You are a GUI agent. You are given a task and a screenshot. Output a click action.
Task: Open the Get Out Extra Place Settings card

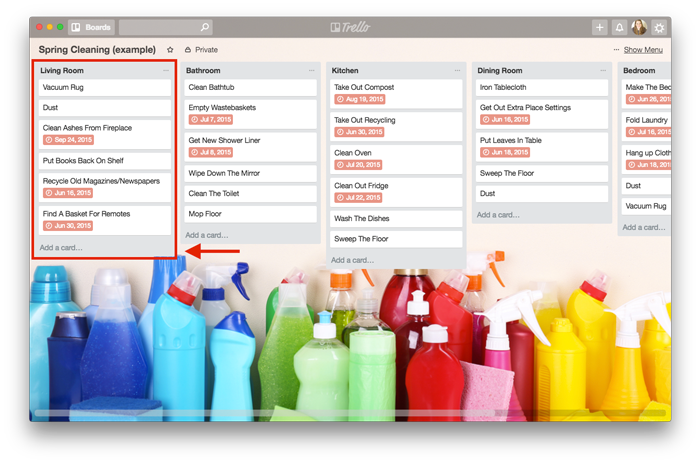[542, 114]
